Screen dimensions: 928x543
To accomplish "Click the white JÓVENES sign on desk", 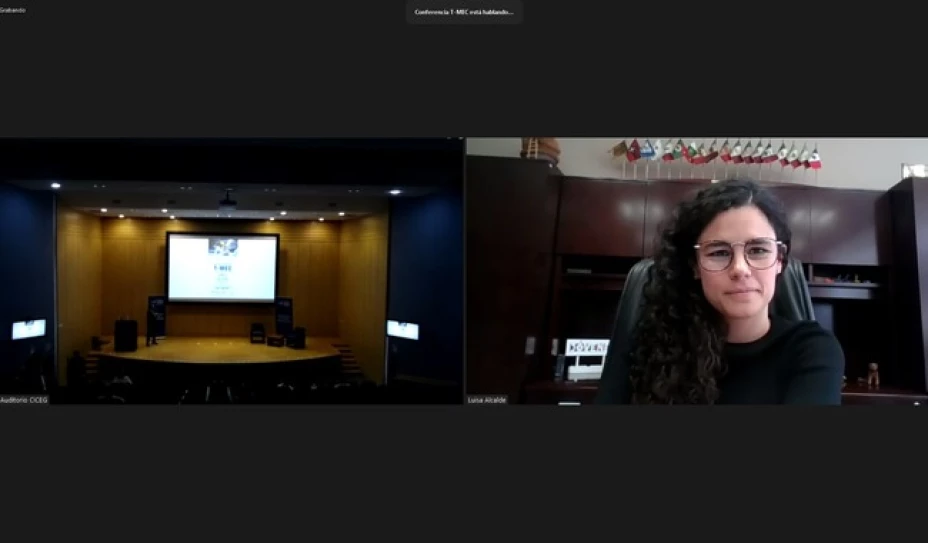I will [586, 348].
